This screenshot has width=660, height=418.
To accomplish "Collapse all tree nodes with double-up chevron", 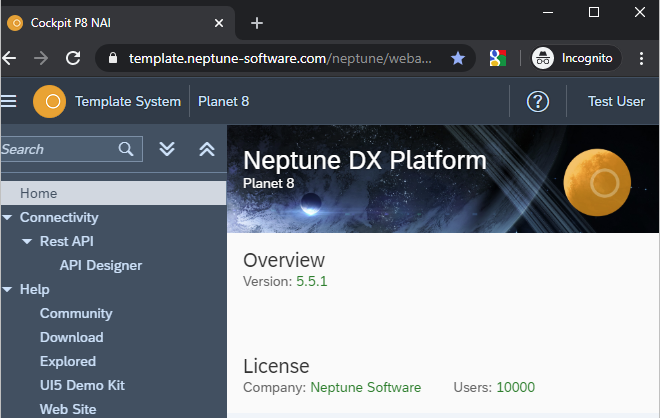I will [207, 149].
